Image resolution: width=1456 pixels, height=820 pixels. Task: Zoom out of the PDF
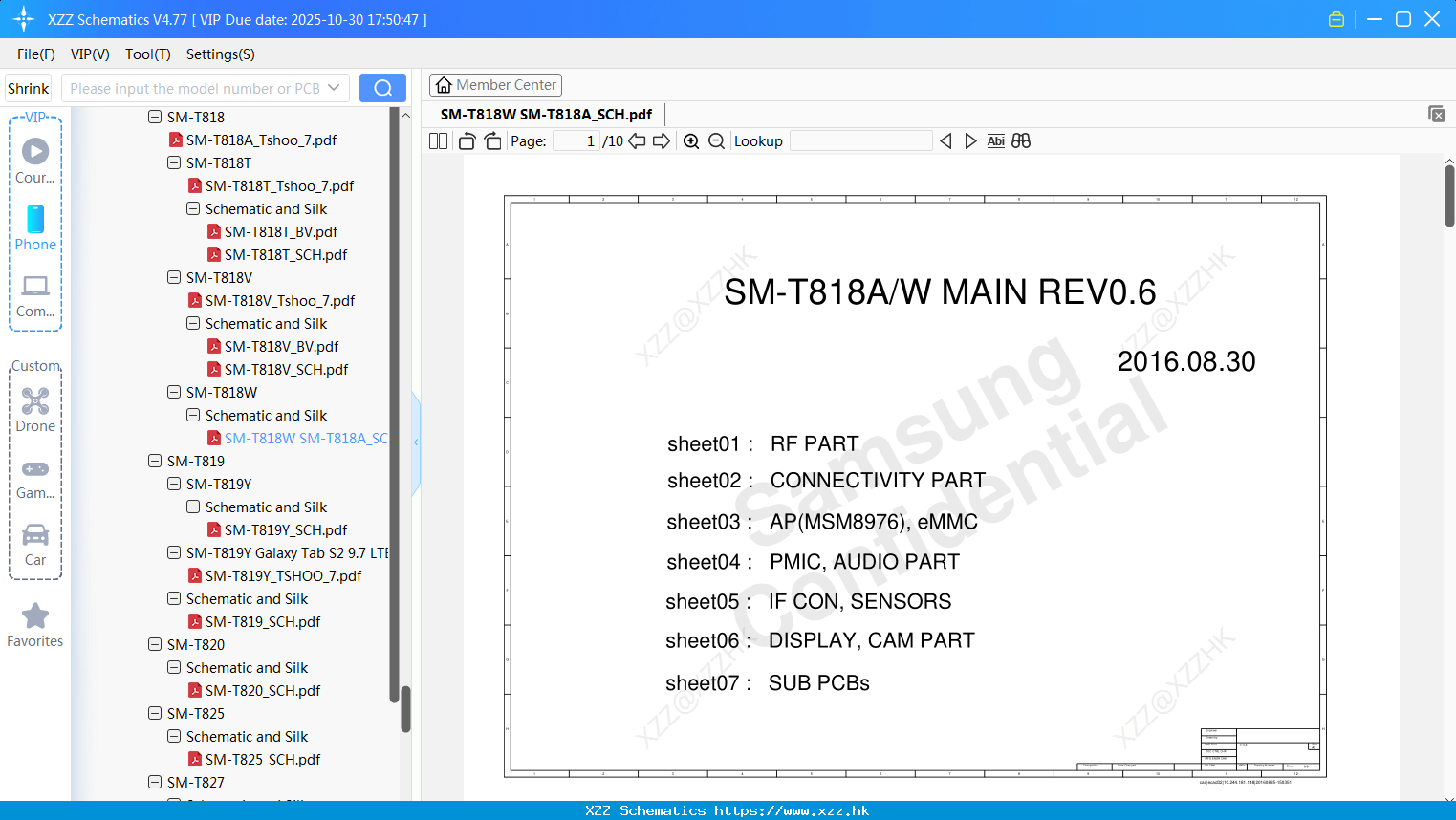716,141
